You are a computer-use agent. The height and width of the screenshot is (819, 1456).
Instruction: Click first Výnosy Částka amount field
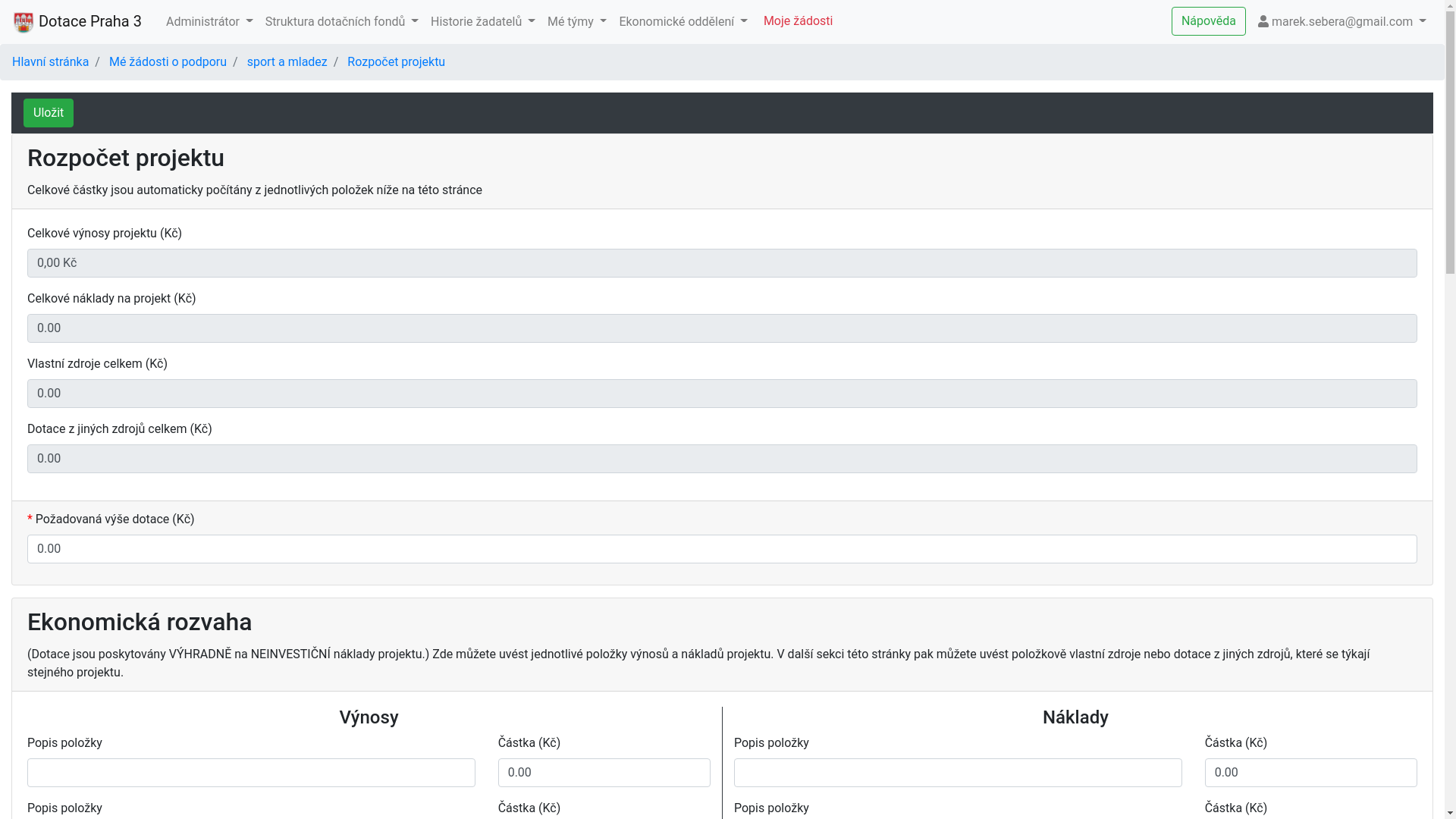(604, 773)
